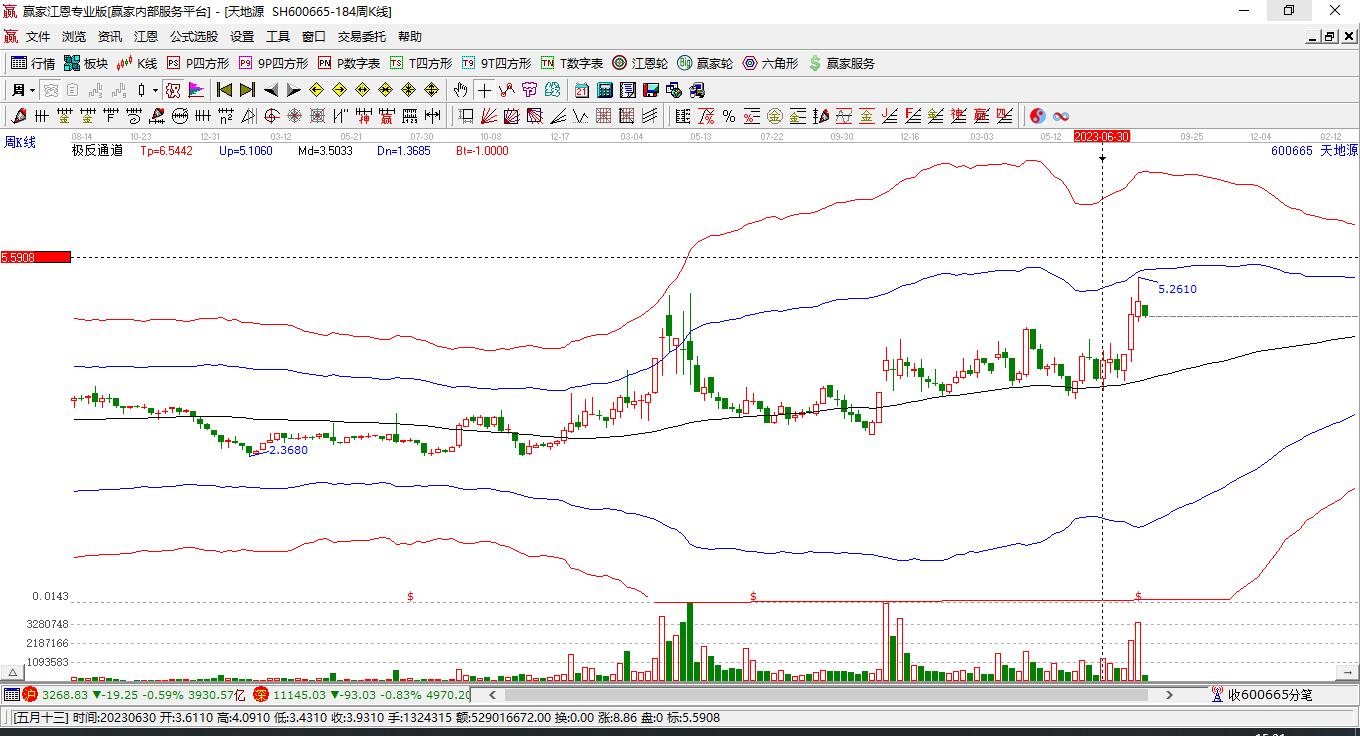Open the 交易委托 menu
The width and height of the screenshot is (1360, 736).
click(362, 36)
